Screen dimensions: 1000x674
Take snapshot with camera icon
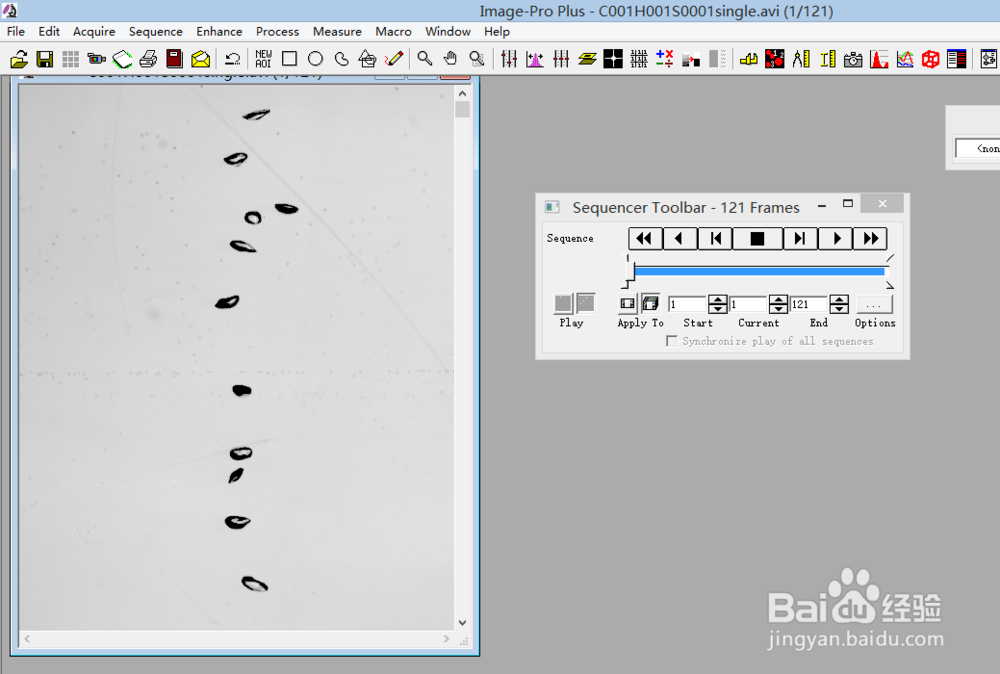click(853, 59)
